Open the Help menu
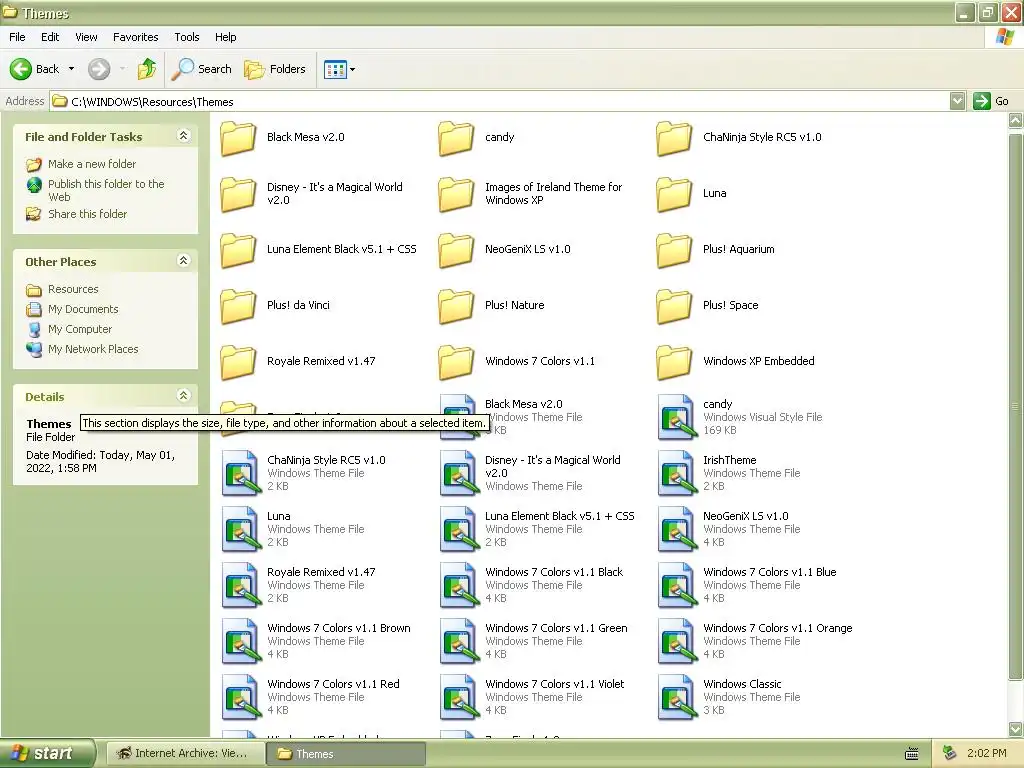1024x768 pixels. coord(225,37)
